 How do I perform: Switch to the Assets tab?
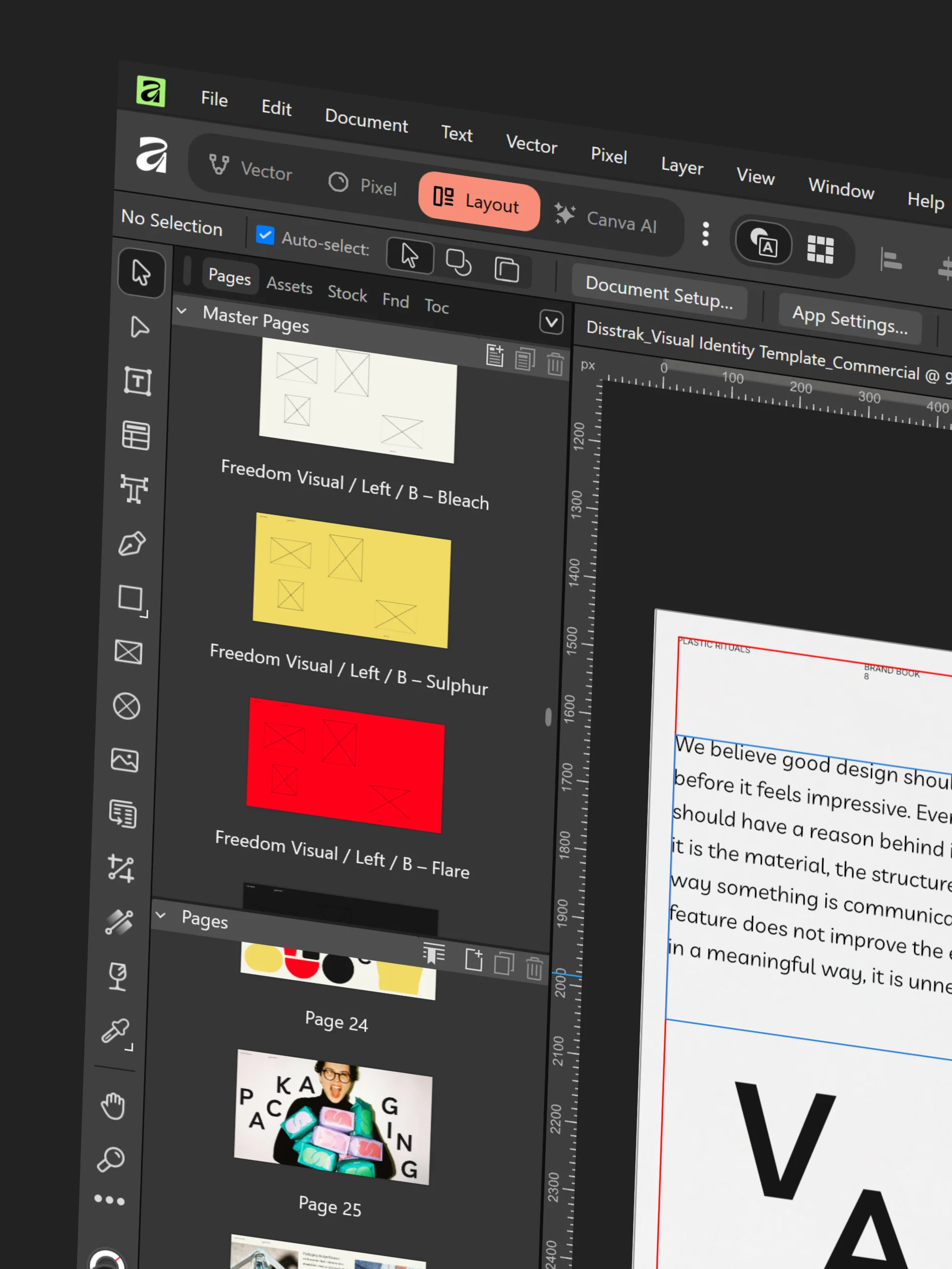289,285
